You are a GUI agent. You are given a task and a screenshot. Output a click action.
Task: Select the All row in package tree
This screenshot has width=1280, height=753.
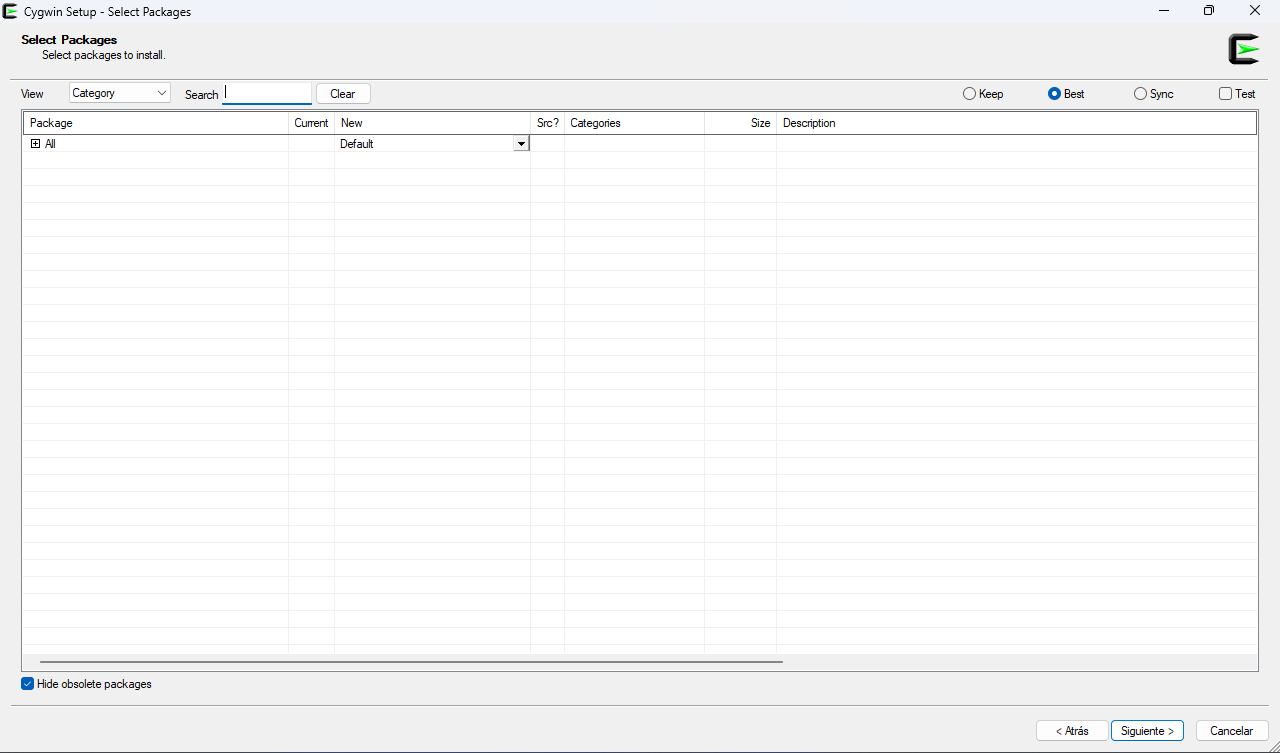tap(640, 144)
